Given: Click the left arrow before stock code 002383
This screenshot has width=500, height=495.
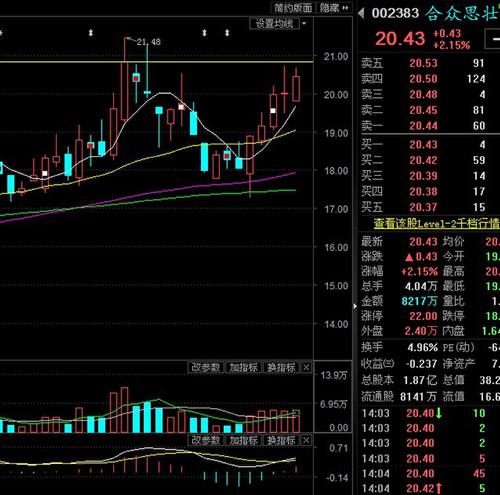Looking at the screenshot, I should (361, 13).
